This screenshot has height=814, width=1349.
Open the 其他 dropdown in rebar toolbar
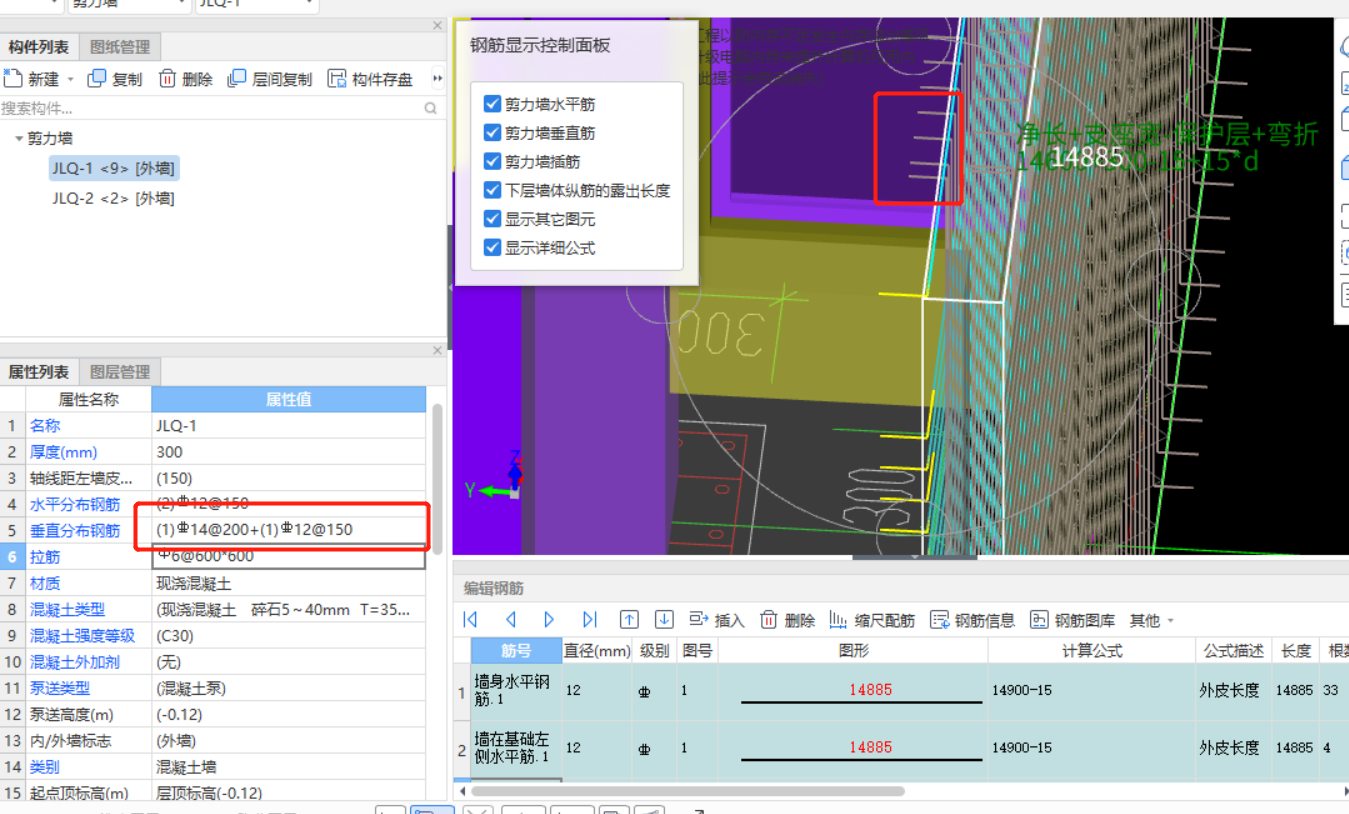click(1151, 620)
